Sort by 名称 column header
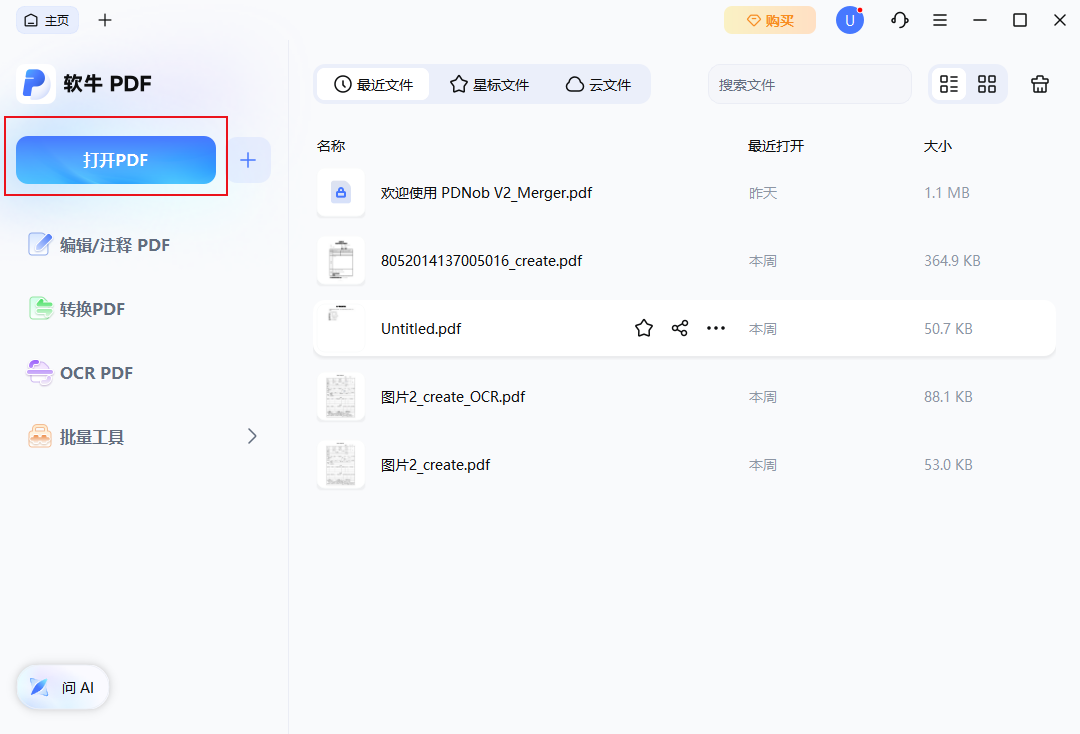Screen dimensions: 1080x734 click(331, 146)
